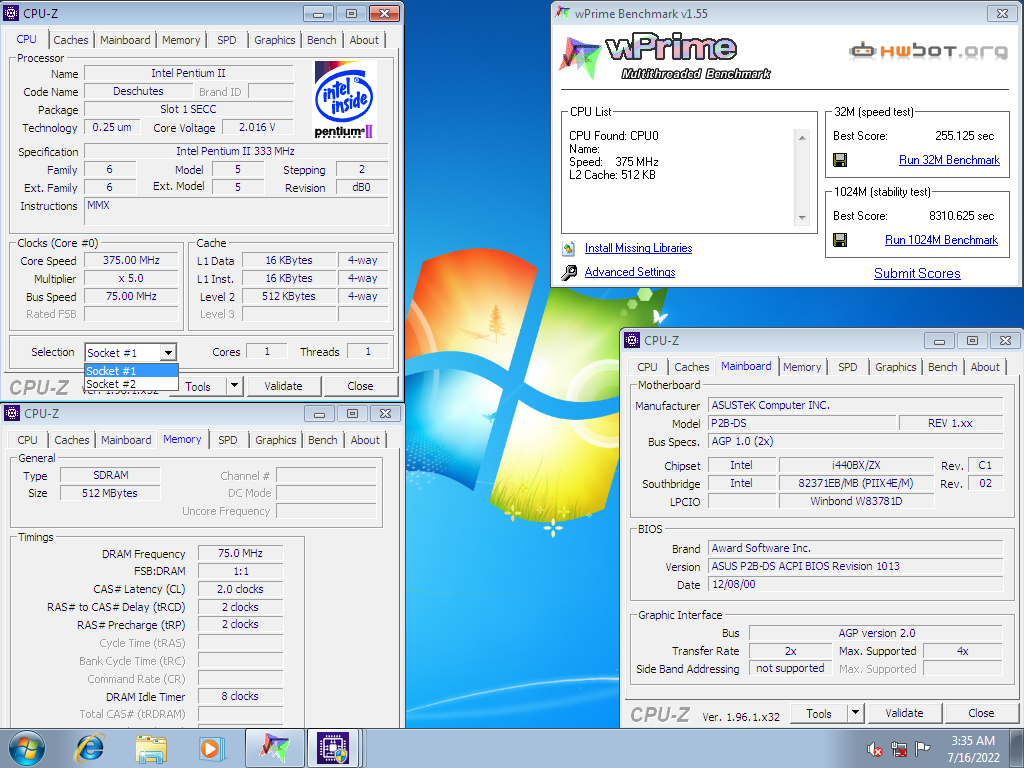Choose Socket #1 from the dropdown list
Screen dimensions: 1024x768
tap(131, 371)
